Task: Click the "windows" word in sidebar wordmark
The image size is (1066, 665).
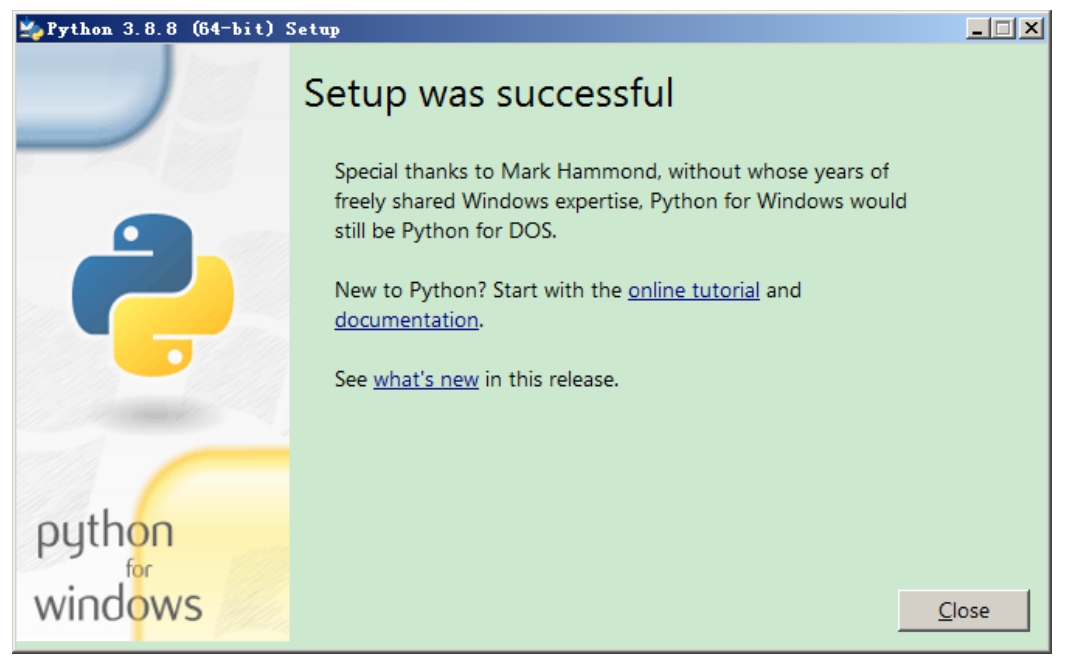Action: 117,604
